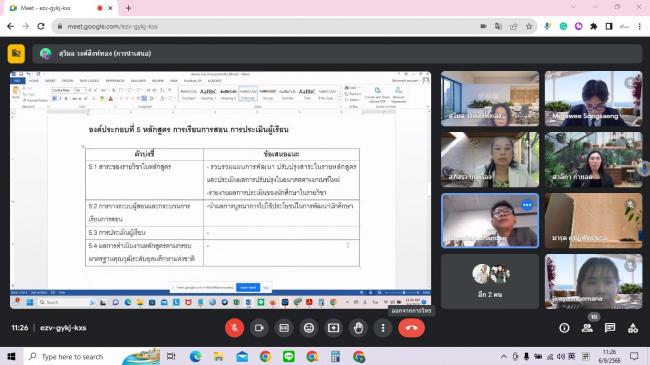
Task: Open the meeting details info icon
Action: (x=564, y=328)
